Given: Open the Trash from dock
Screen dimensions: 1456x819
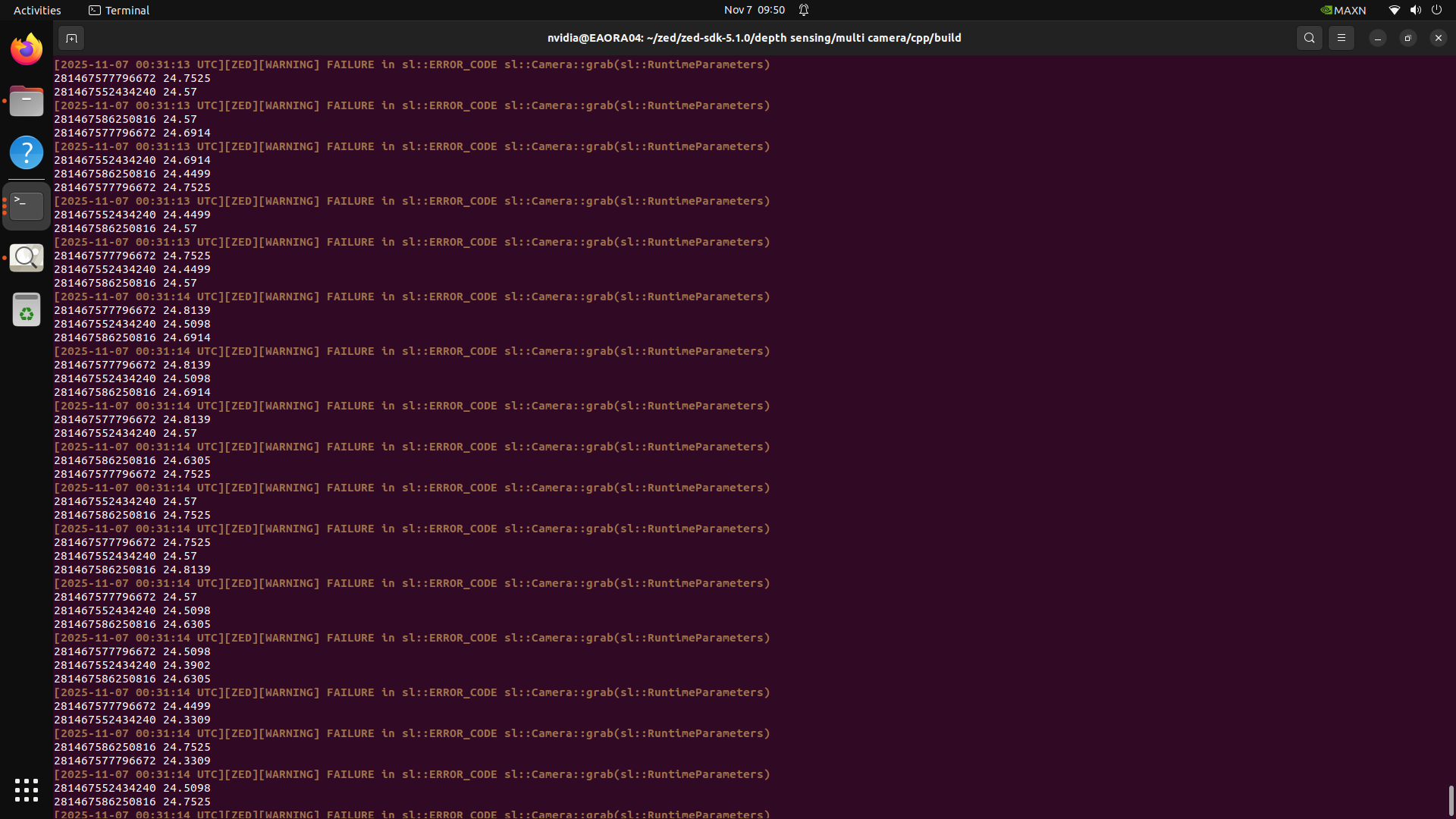Looking at the screenshot, I should 27,309.
